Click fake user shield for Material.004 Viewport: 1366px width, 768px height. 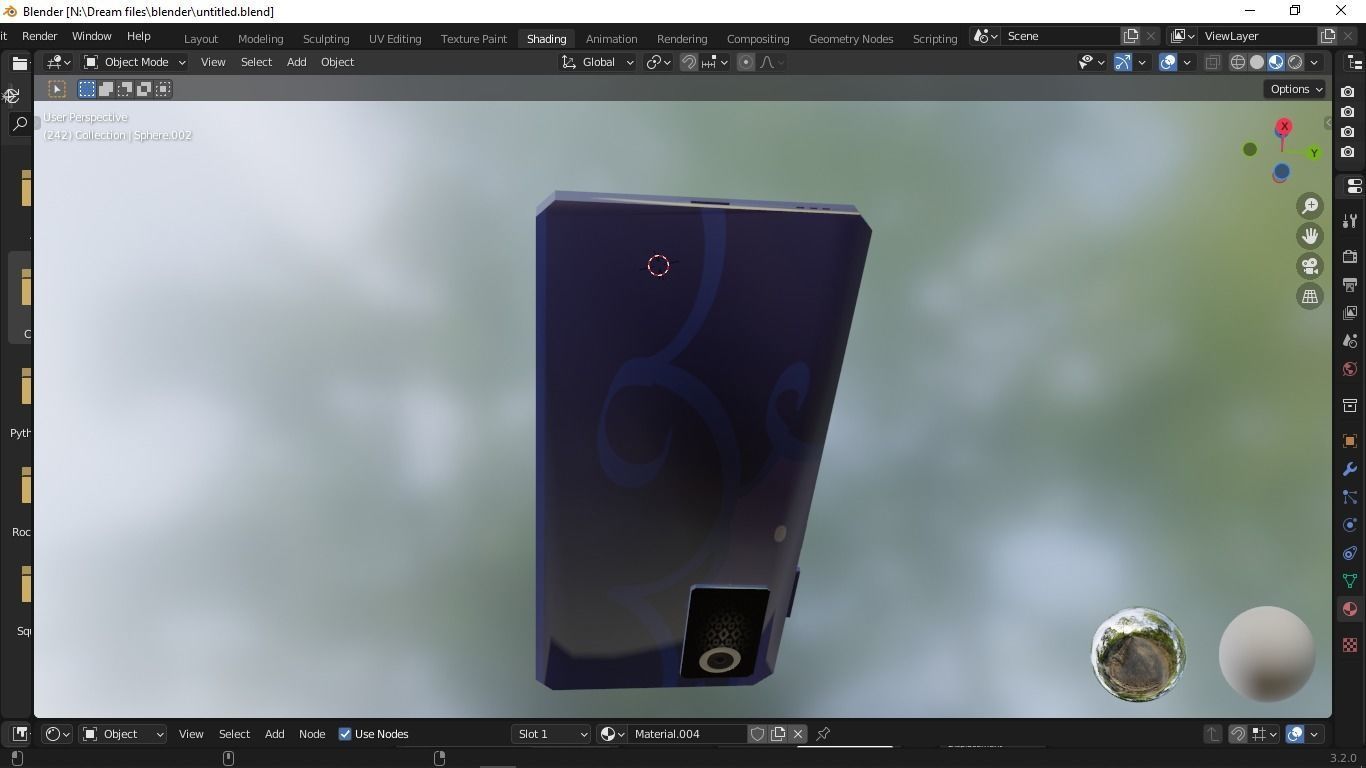(x=758, y=734)
